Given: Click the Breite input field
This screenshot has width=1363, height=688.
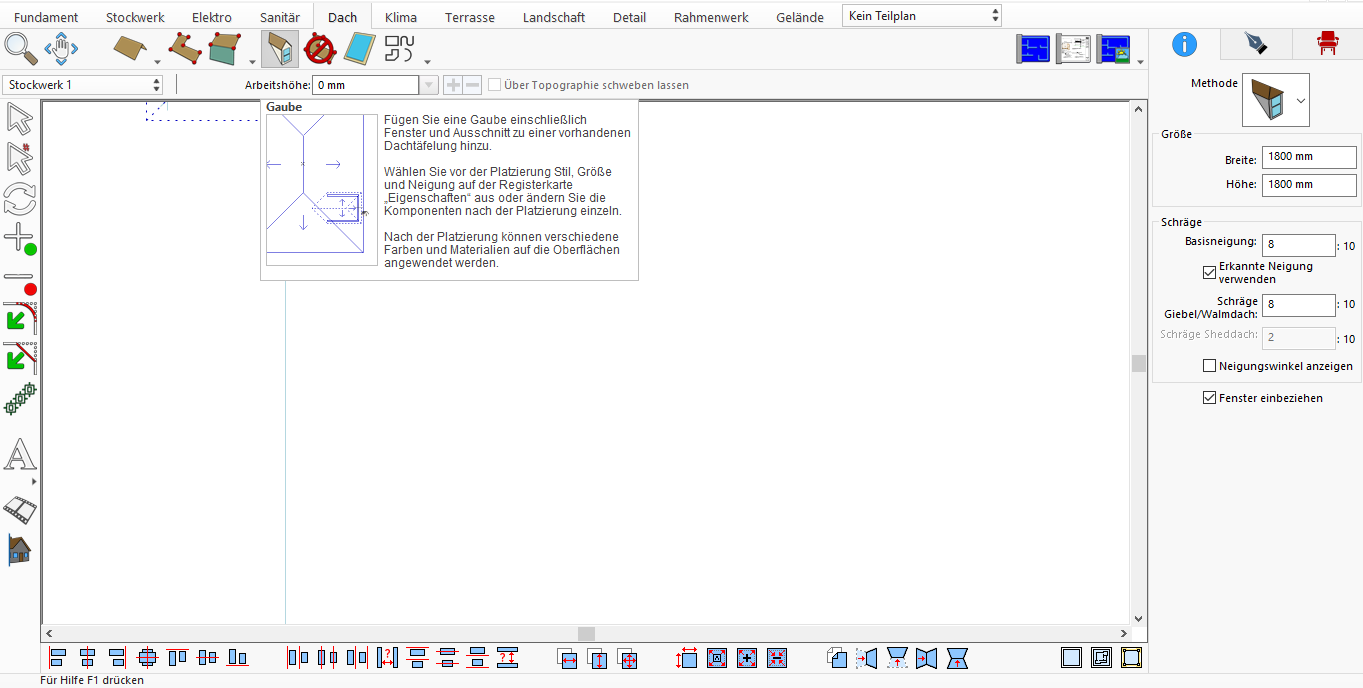Looking at the screenshot, I should [x=1309, y=157].
